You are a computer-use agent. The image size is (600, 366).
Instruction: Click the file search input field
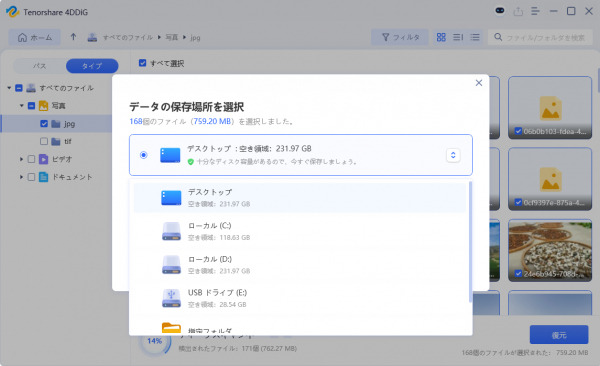click(x=540, y=37)
